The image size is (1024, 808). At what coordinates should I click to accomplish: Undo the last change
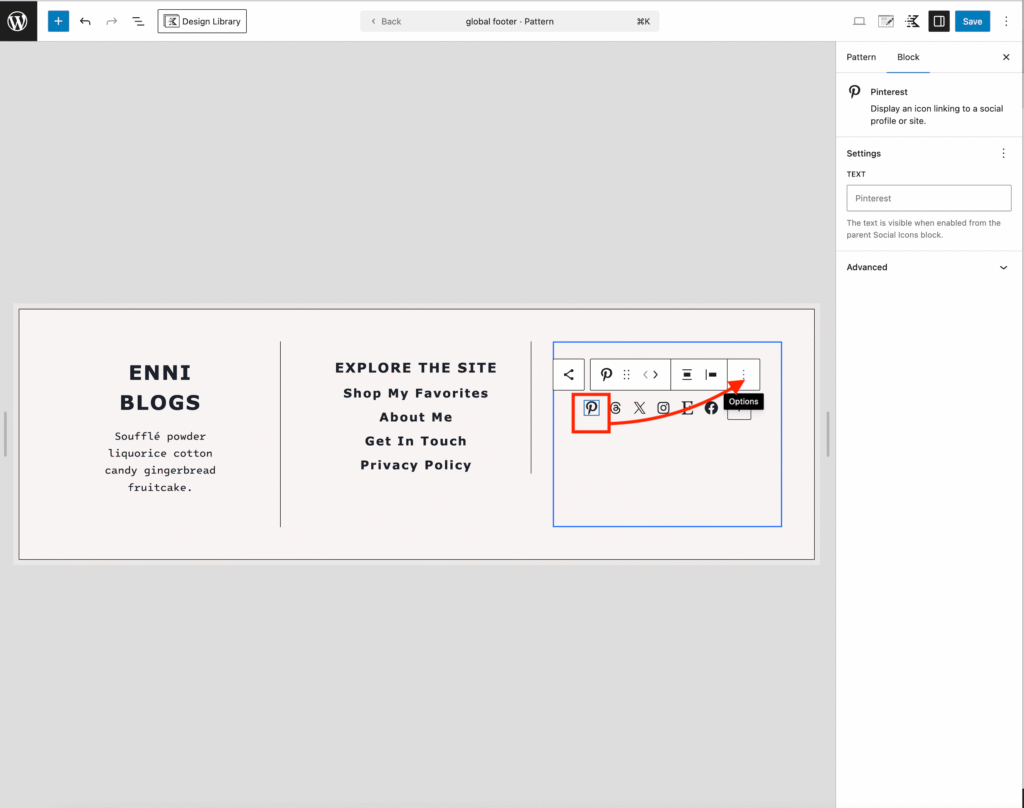point(85,21)
